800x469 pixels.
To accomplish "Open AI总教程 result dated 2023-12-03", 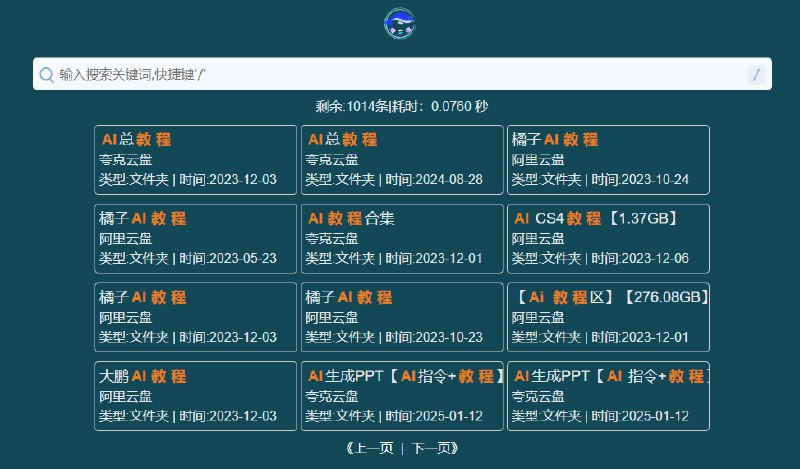I will [195, 159].
